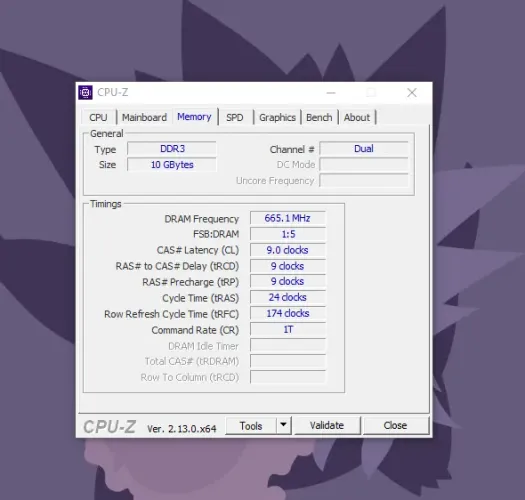Click the tRCD 9 clocks value
The width and height of the screenshot is (525, 500).
(288, 266)
